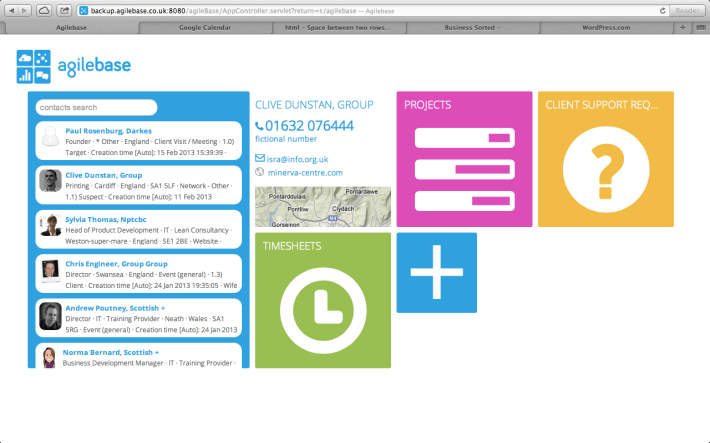The height and width of the screenshot is (443, 710).
Task: Click the phone handset icon
Action: pos(259,126)
